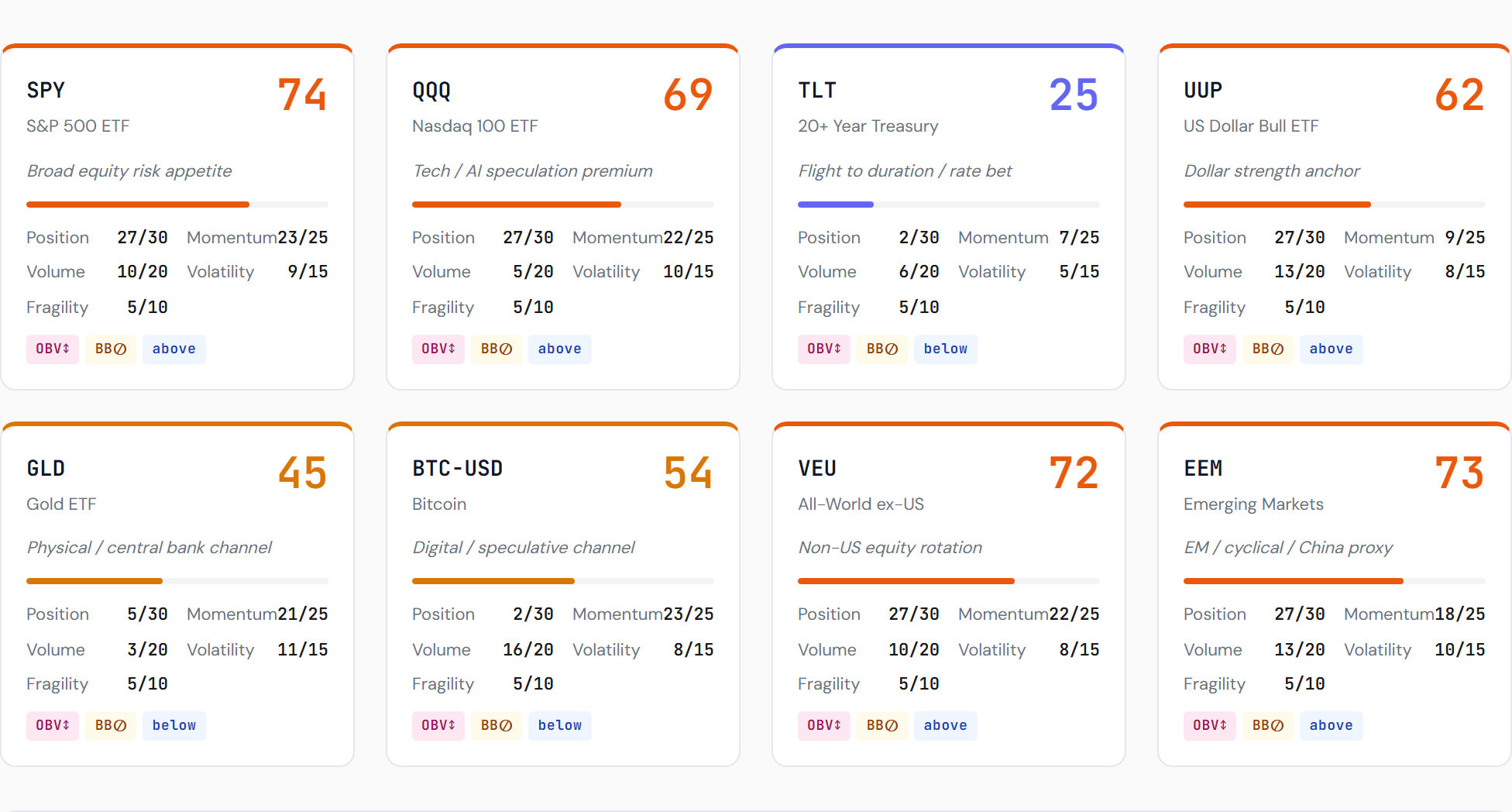Click the GLD score progress bar
1512x812 pixels.
coord(177,581)
